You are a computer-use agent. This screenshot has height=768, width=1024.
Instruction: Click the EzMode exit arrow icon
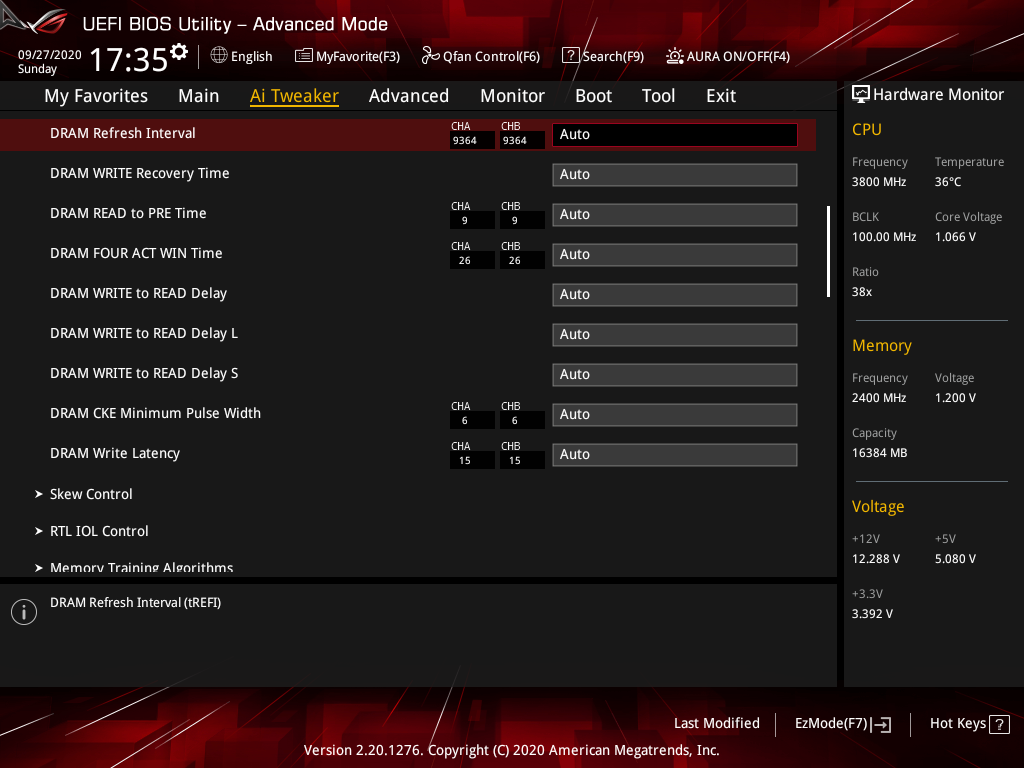(881, 724)
